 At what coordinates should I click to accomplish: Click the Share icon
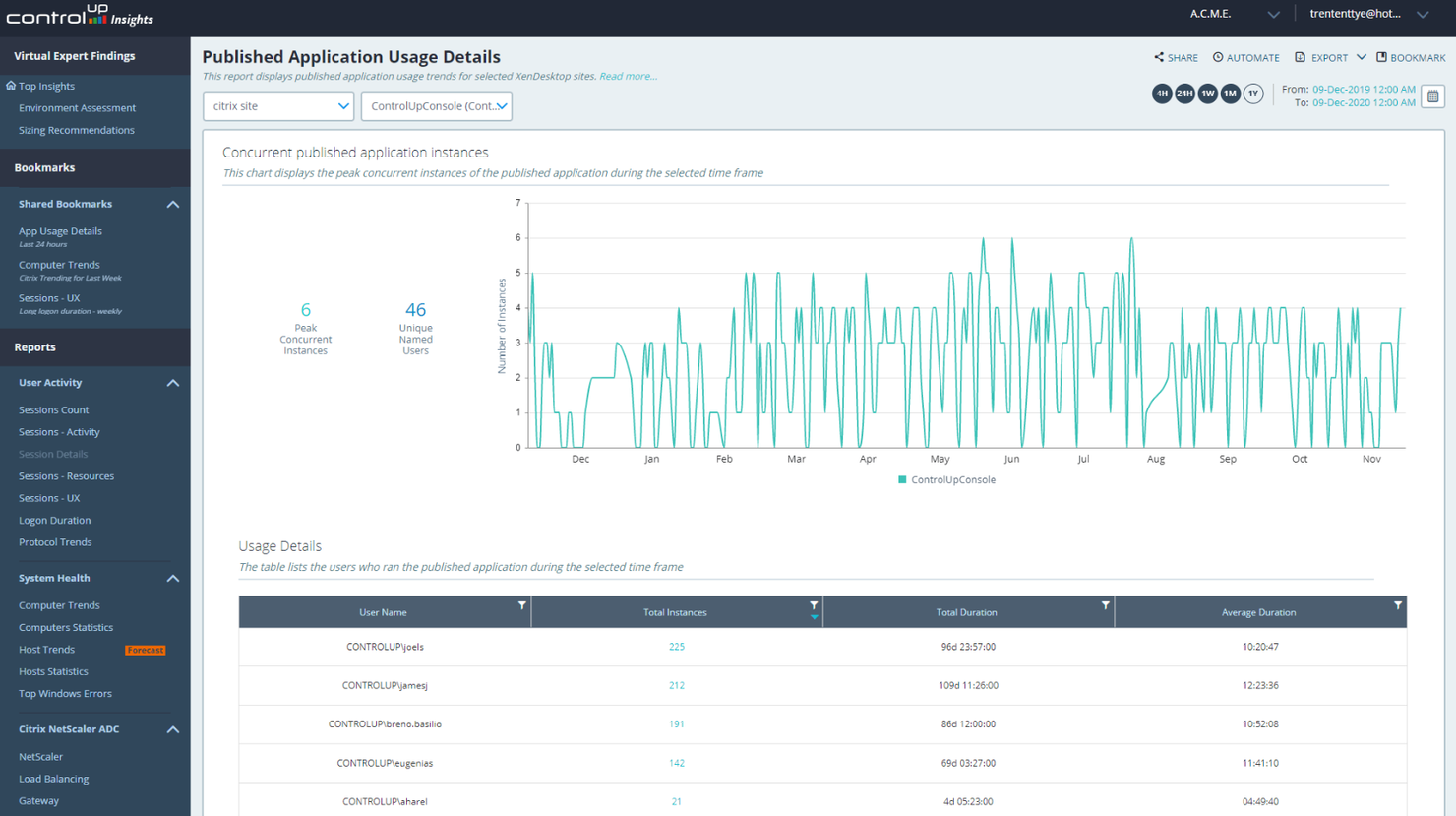coord(1159,57)
